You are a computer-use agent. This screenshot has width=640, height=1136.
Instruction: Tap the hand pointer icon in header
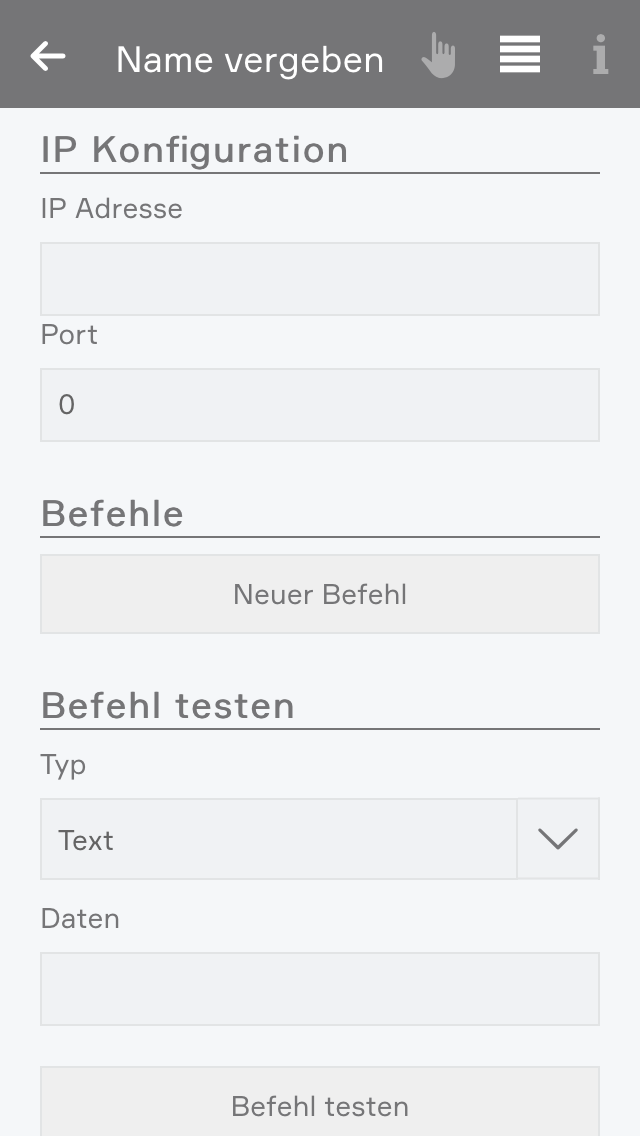point(438,56)
